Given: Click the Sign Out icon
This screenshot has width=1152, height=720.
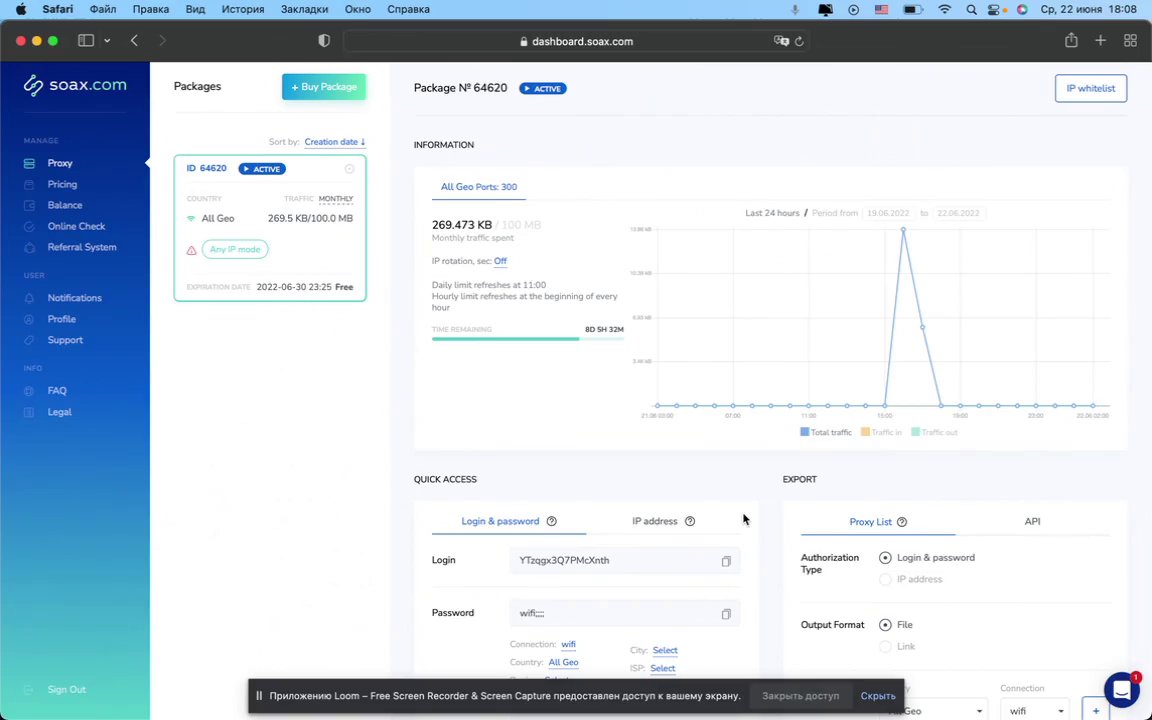Looking at the screenshot, I should tap(29, 690).
